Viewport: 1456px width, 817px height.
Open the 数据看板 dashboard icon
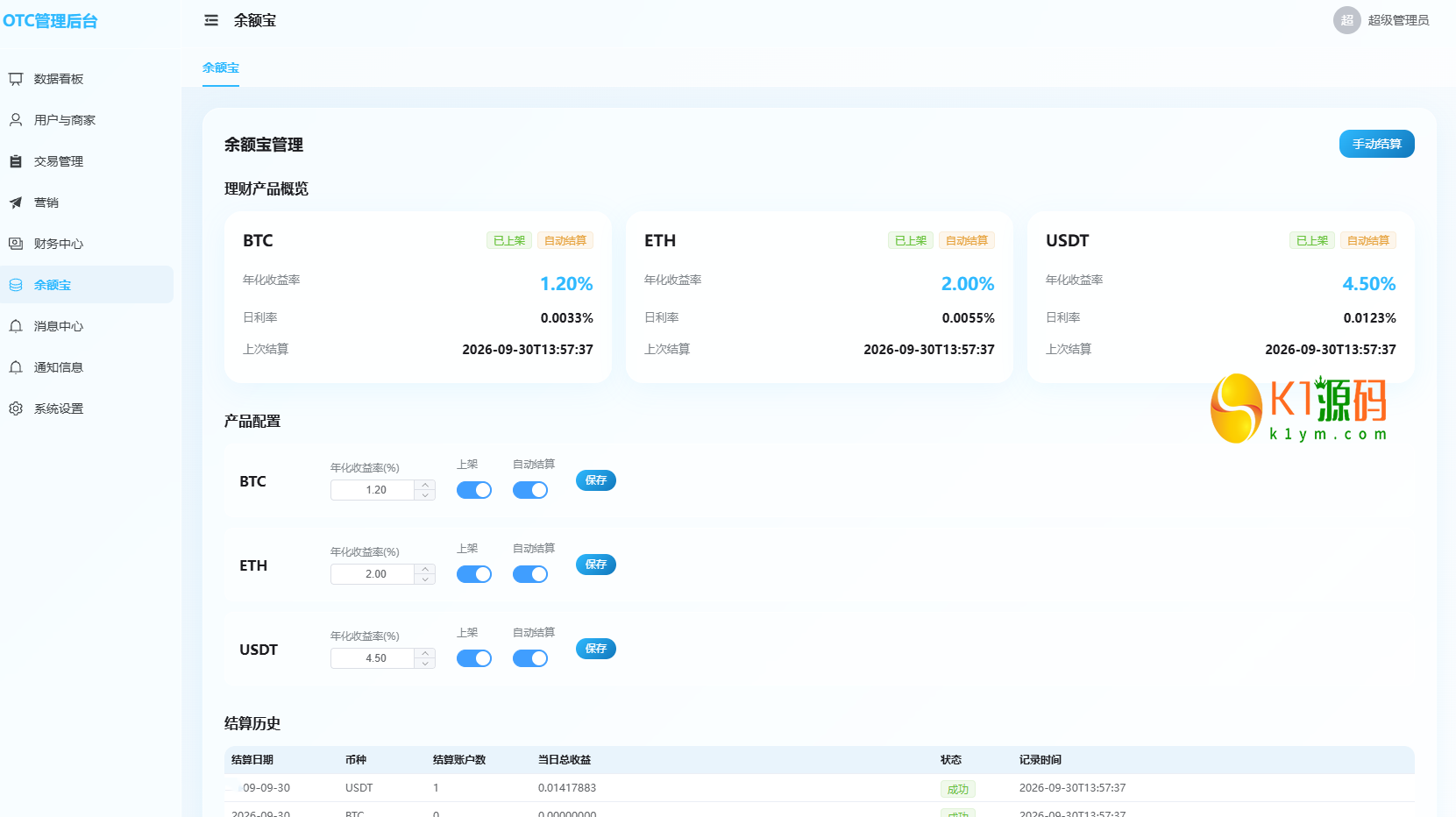point(16,79)
